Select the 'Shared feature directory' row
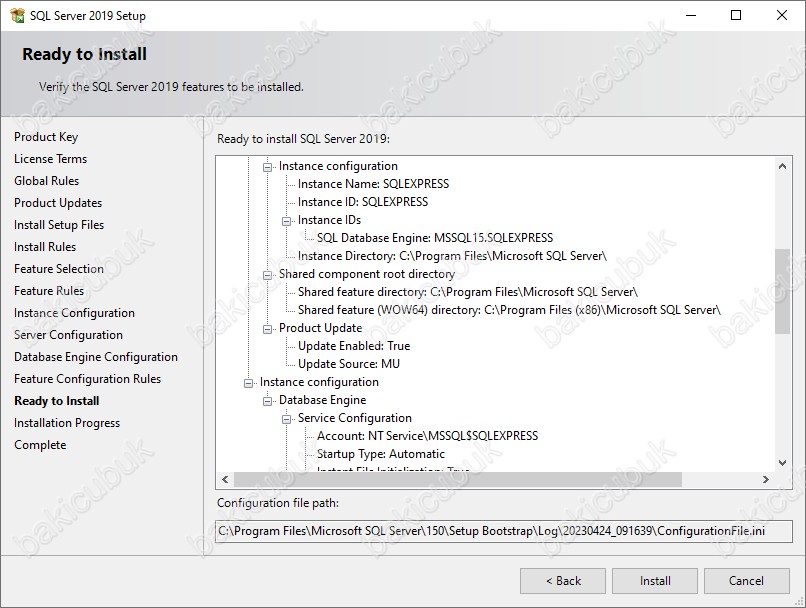The height and width of the screenshot is (608, 806). pyautogui.click(x=468, y=292)
